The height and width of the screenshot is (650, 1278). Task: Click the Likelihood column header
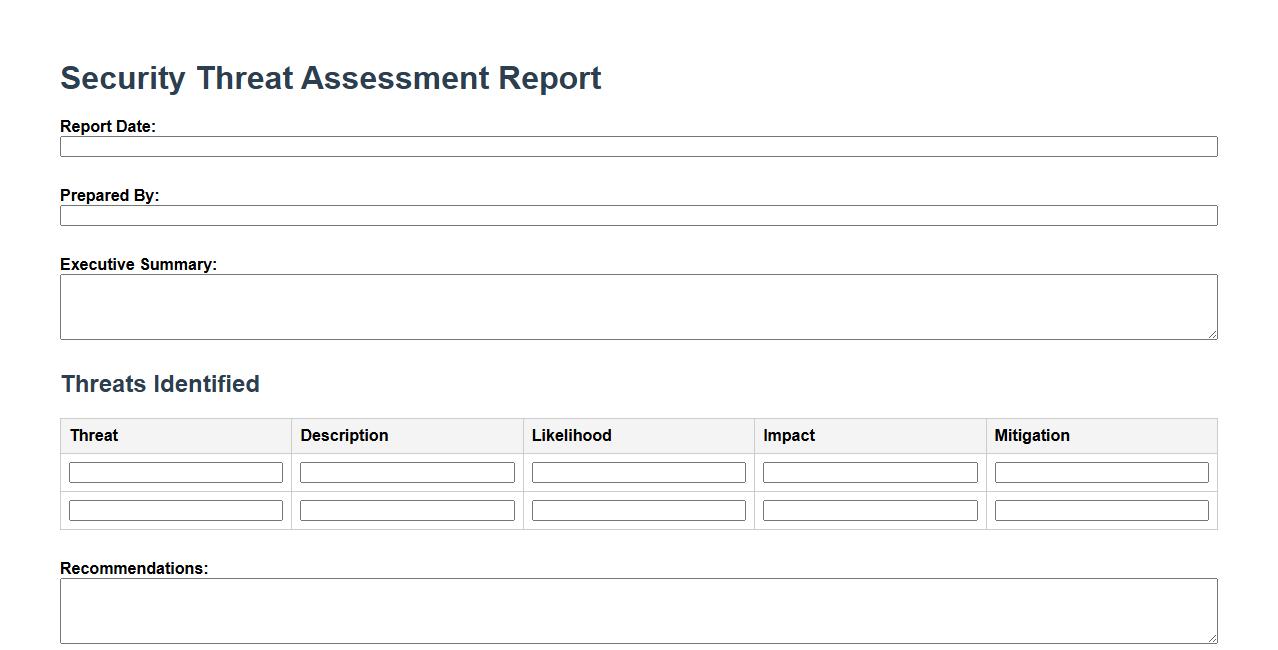(571, 436)
